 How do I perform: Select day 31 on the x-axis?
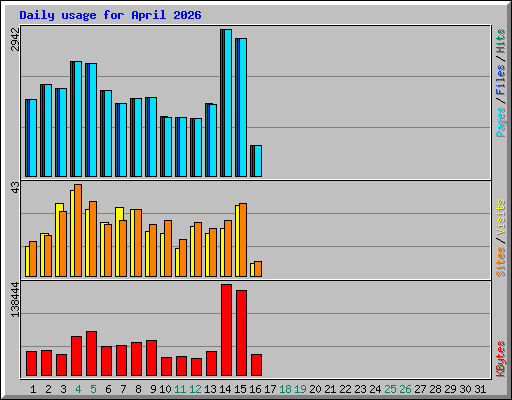[x=480, y=389]
